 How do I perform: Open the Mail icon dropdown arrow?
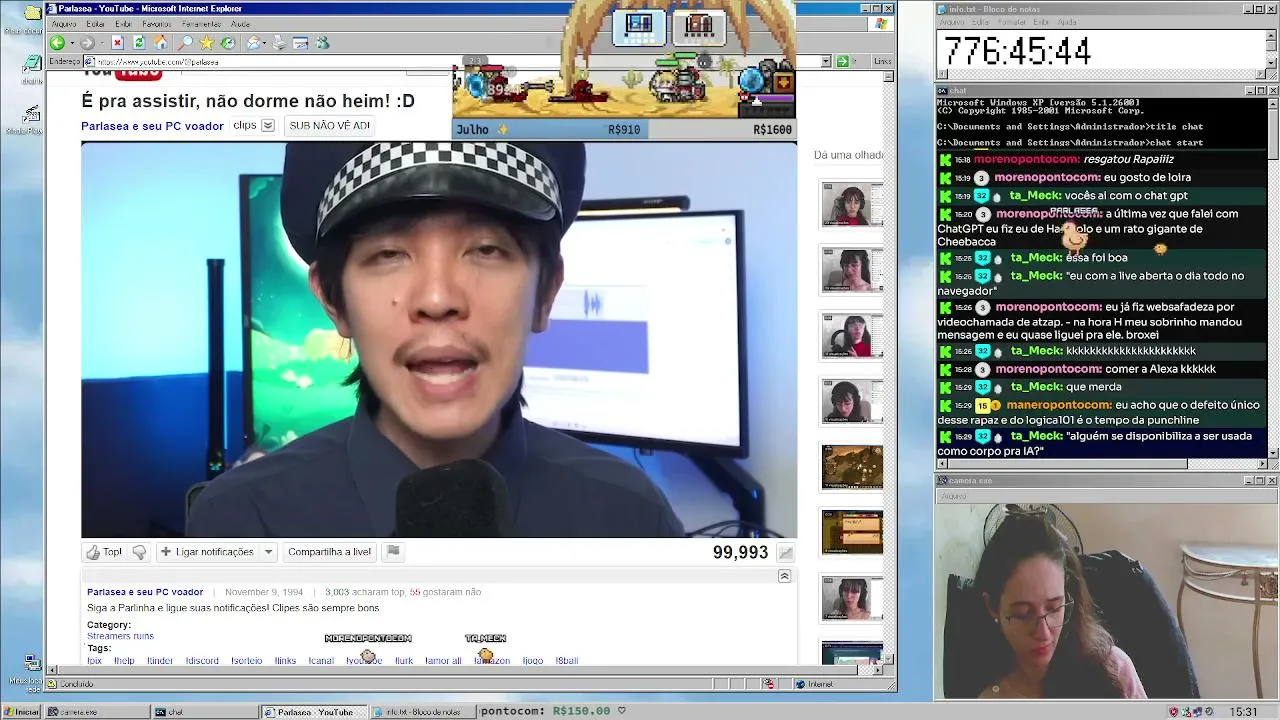pos(264,43)
